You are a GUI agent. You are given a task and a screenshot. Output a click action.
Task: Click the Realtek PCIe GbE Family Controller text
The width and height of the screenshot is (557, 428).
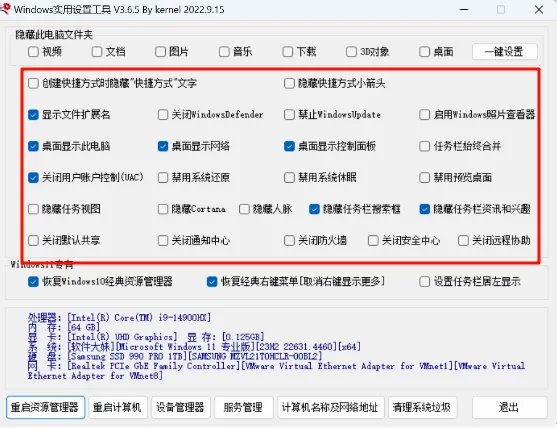pos(154,366)
